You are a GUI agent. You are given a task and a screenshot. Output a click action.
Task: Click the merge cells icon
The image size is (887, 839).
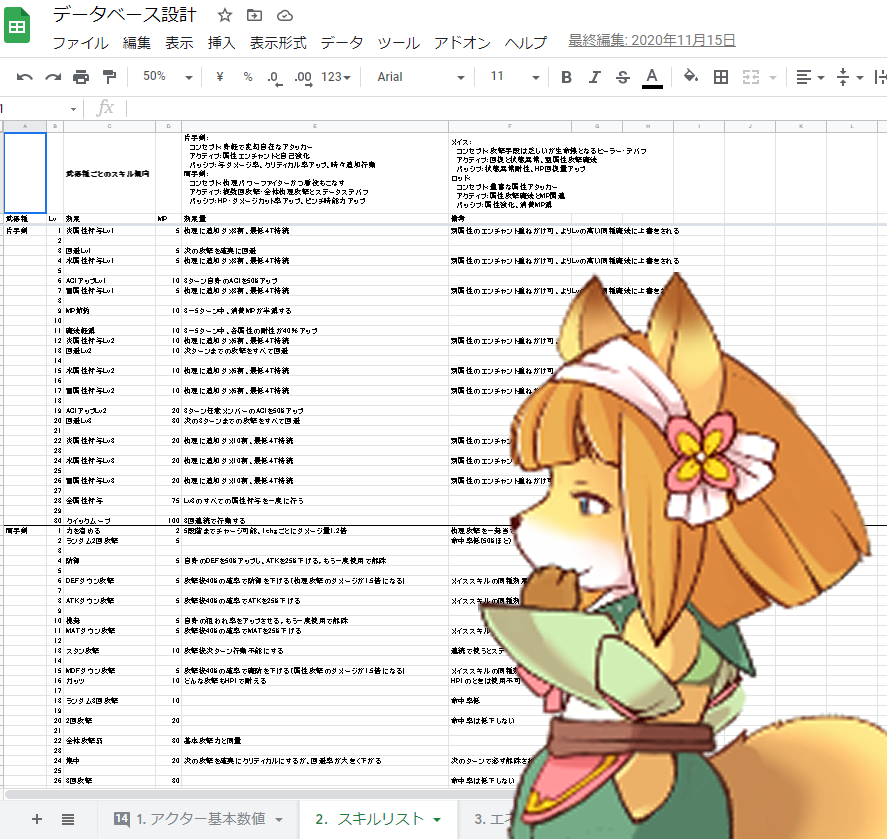coord(751,77)
